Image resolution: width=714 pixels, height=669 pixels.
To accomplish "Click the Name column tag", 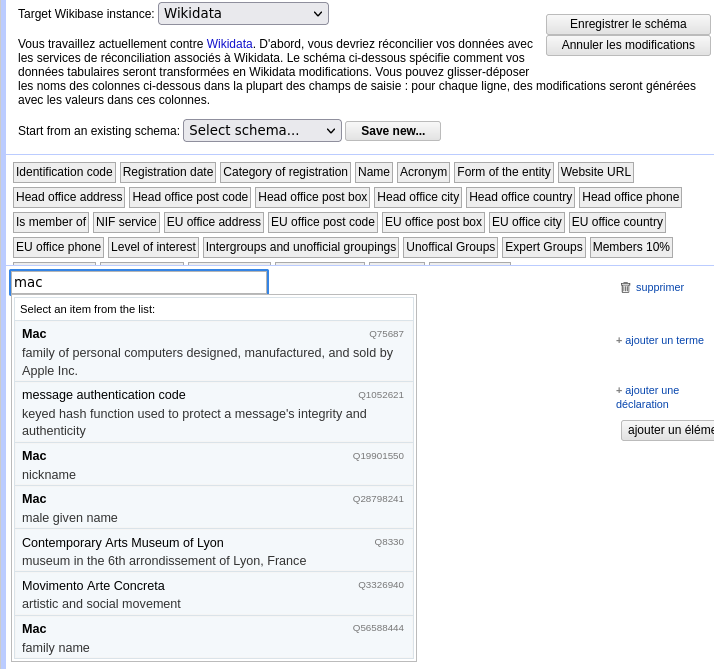I will [x=373, y=172].
